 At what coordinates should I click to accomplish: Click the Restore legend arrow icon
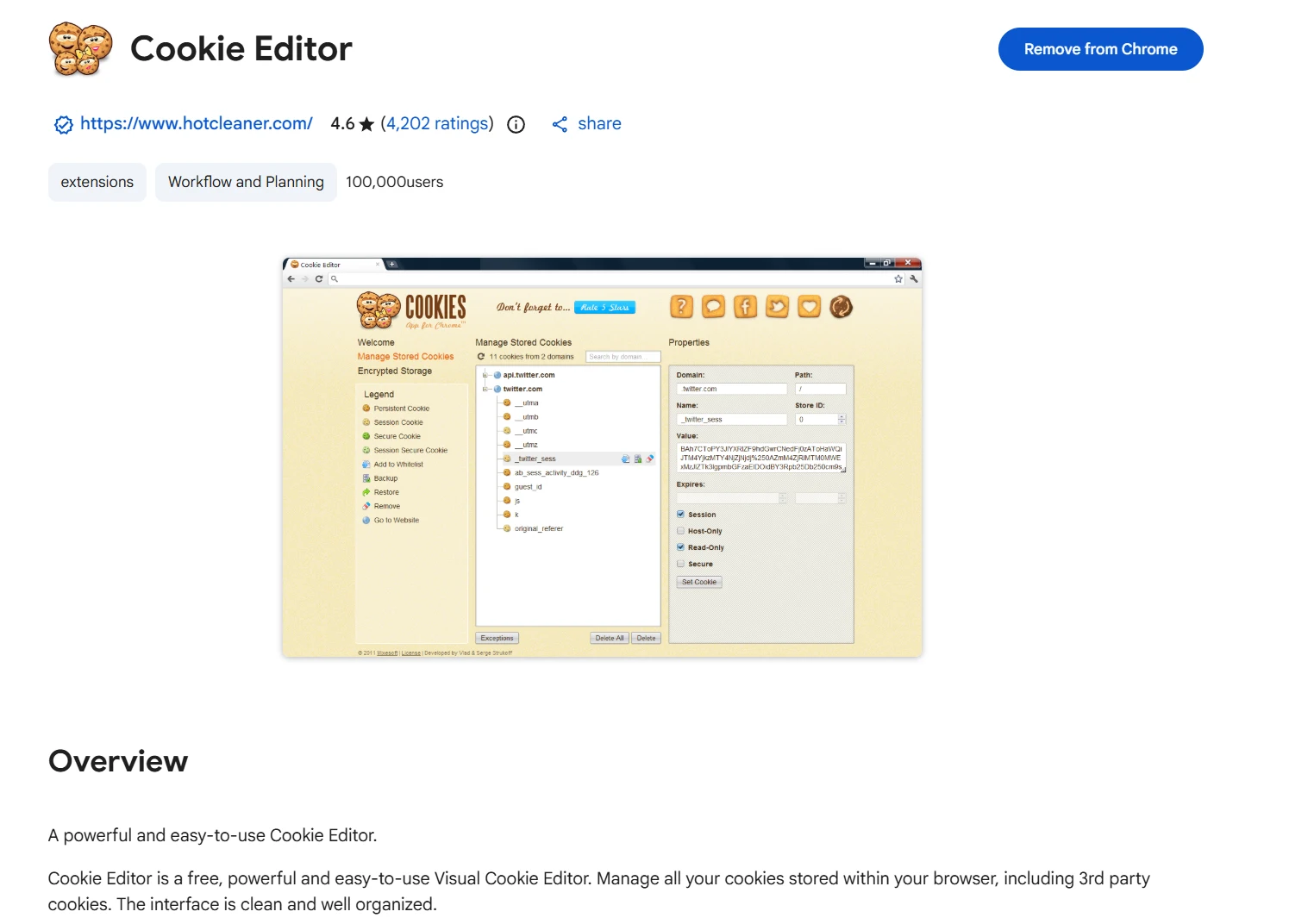(x=366, y=492)
